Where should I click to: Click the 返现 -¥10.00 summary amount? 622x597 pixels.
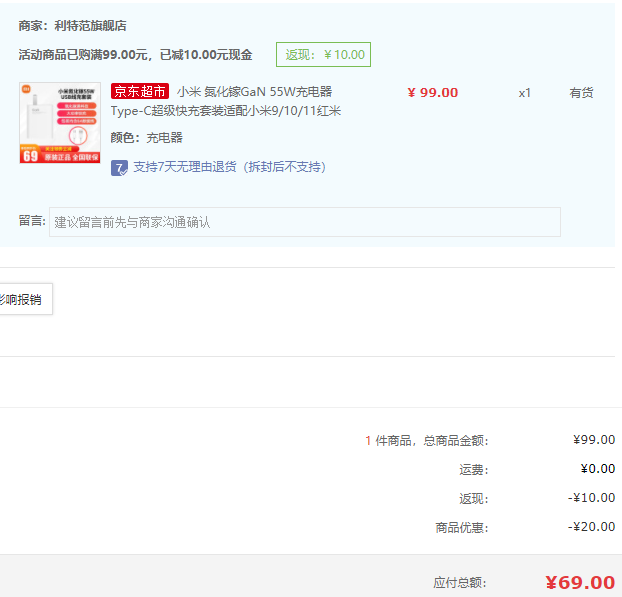pyautogui.click(x=592, y=498)
